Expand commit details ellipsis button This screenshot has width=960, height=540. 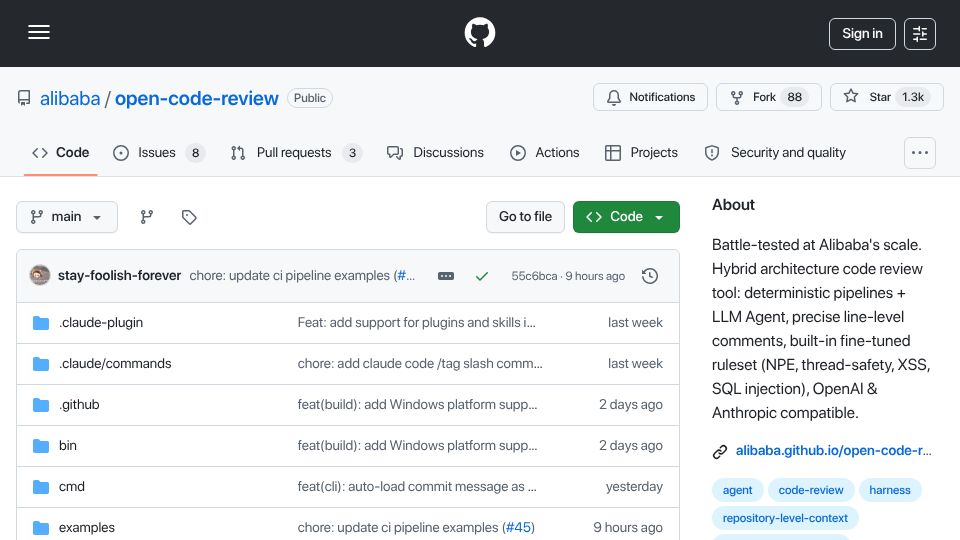[x=446, y=276]
